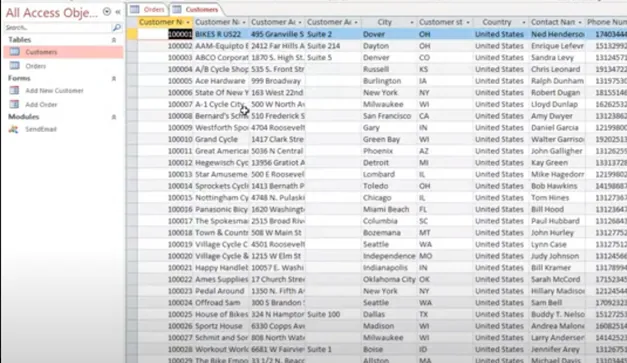Open Customer Name column filter dropdown
Viewport: 627px width, 363px height.
coord(244,22)
